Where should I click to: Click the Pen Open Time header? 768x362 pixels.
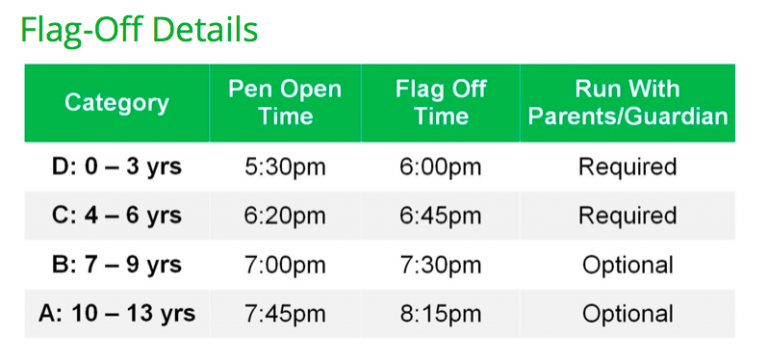(285, 103)
